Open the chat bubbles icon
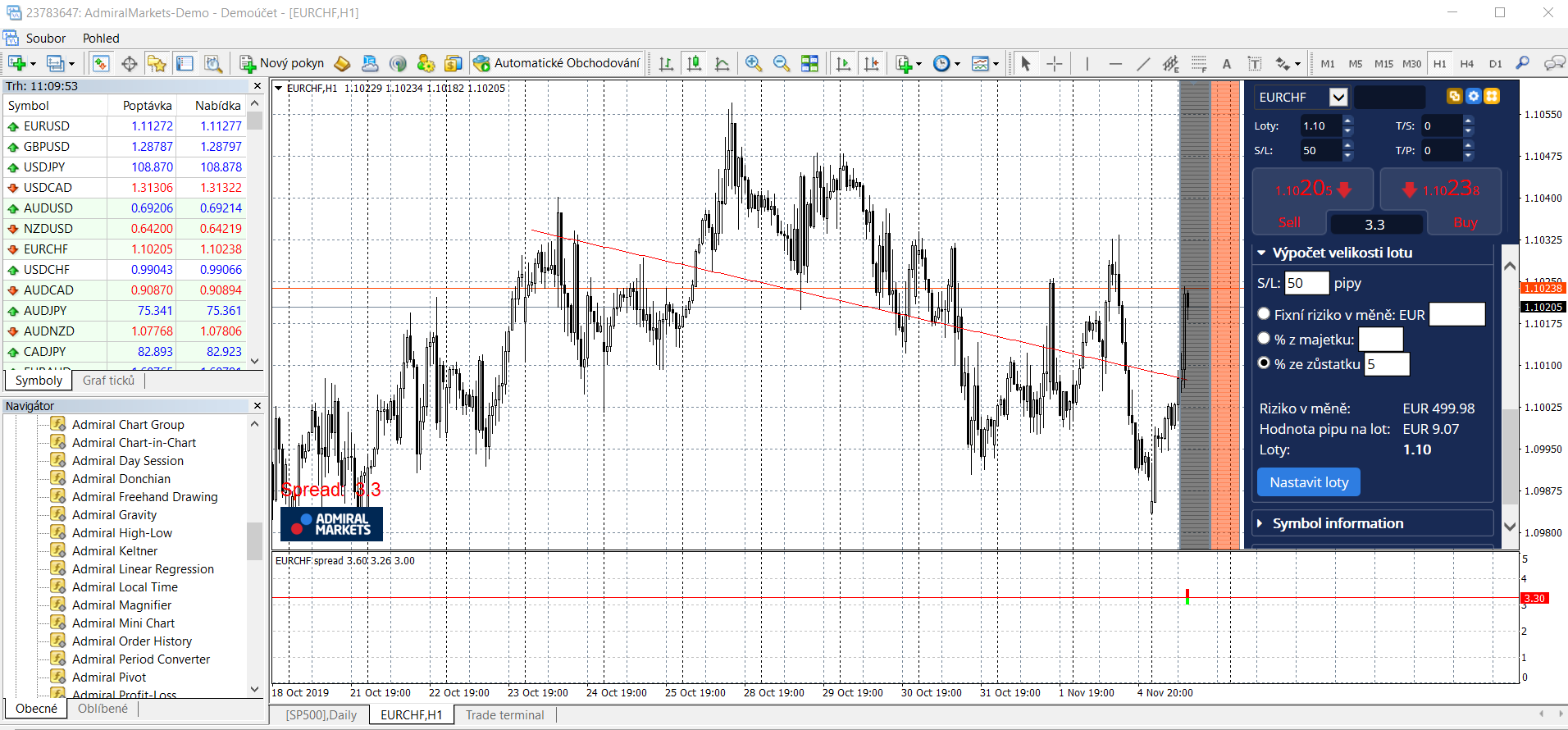 click(1553, 63)
